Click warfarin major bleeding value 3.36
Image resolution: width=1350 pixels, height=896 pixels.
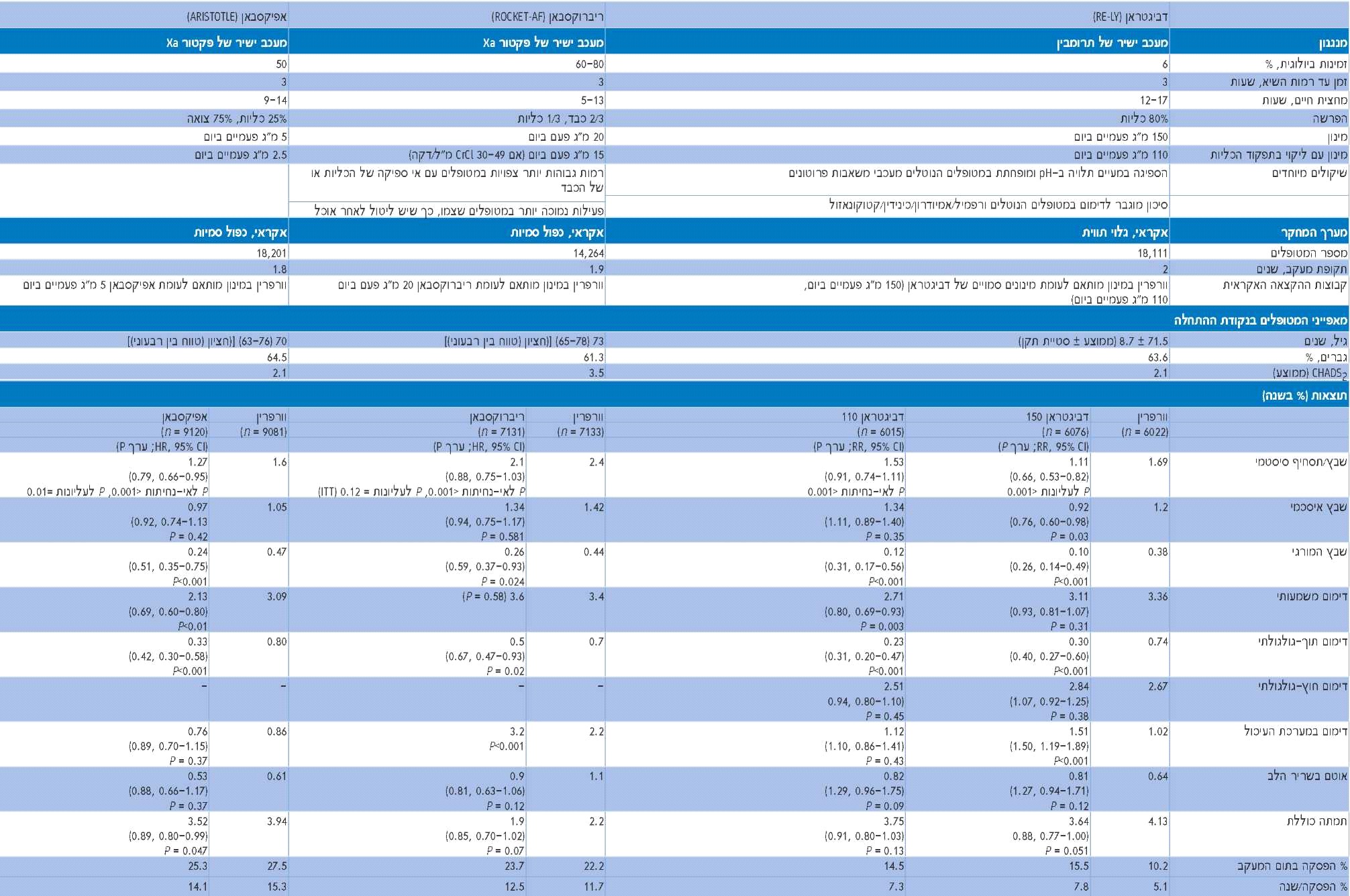pos(1157,596)
